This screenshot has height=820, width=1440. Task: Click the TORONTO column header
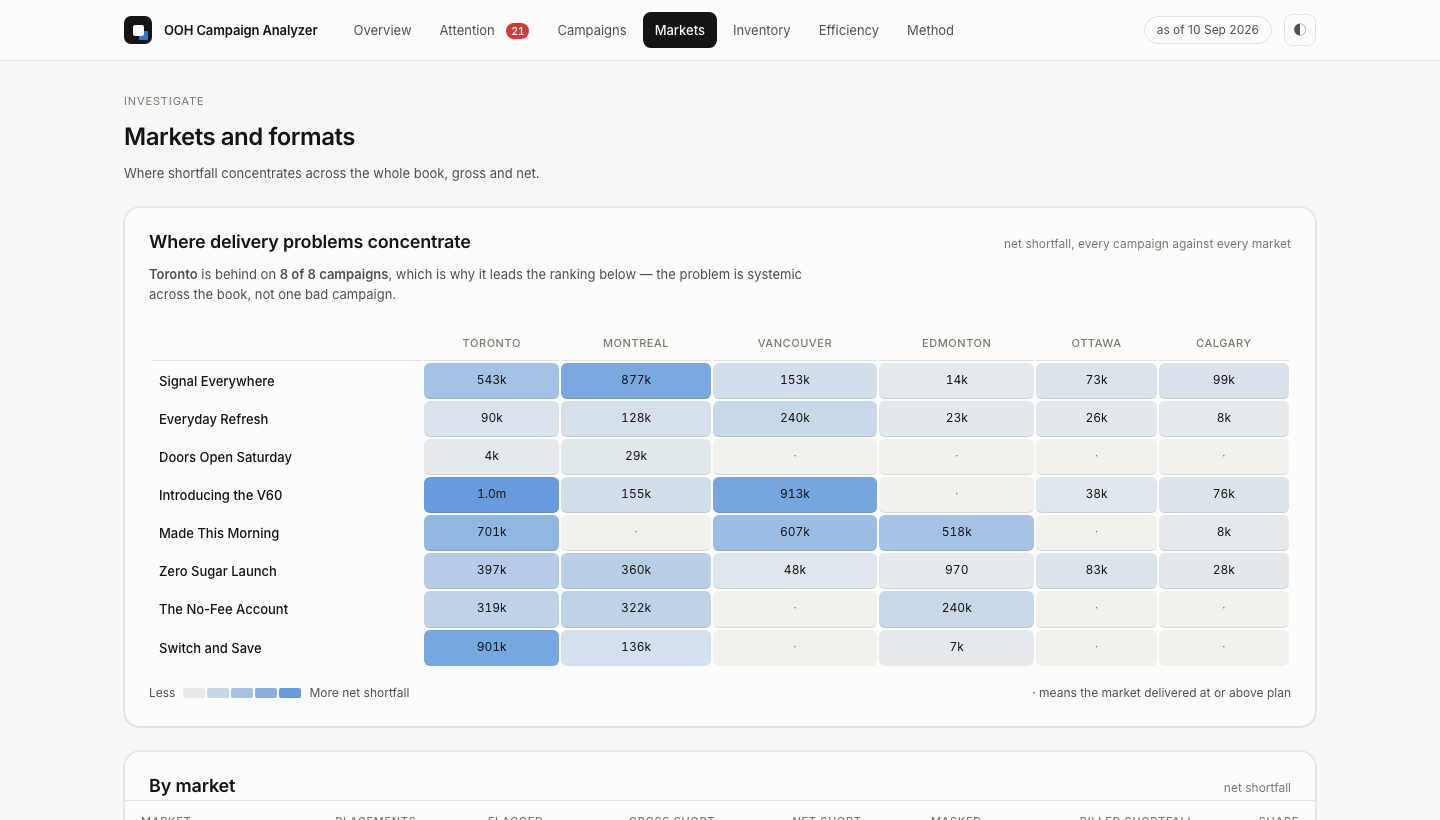click(491, 343)
